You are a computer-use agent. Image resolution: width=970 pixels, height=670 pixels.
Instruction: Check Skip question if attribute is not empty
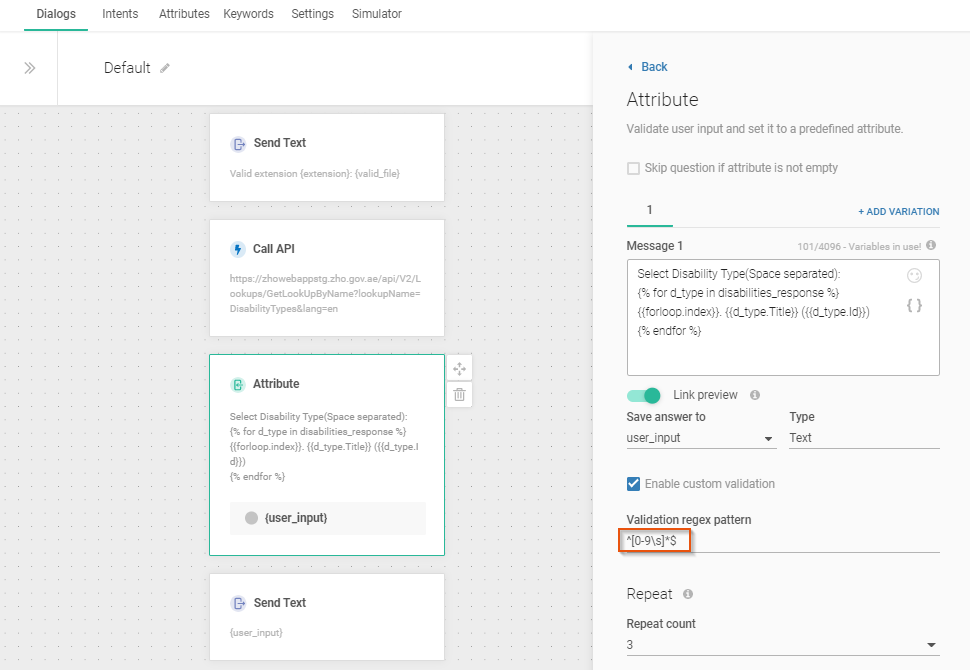point(633,168)
